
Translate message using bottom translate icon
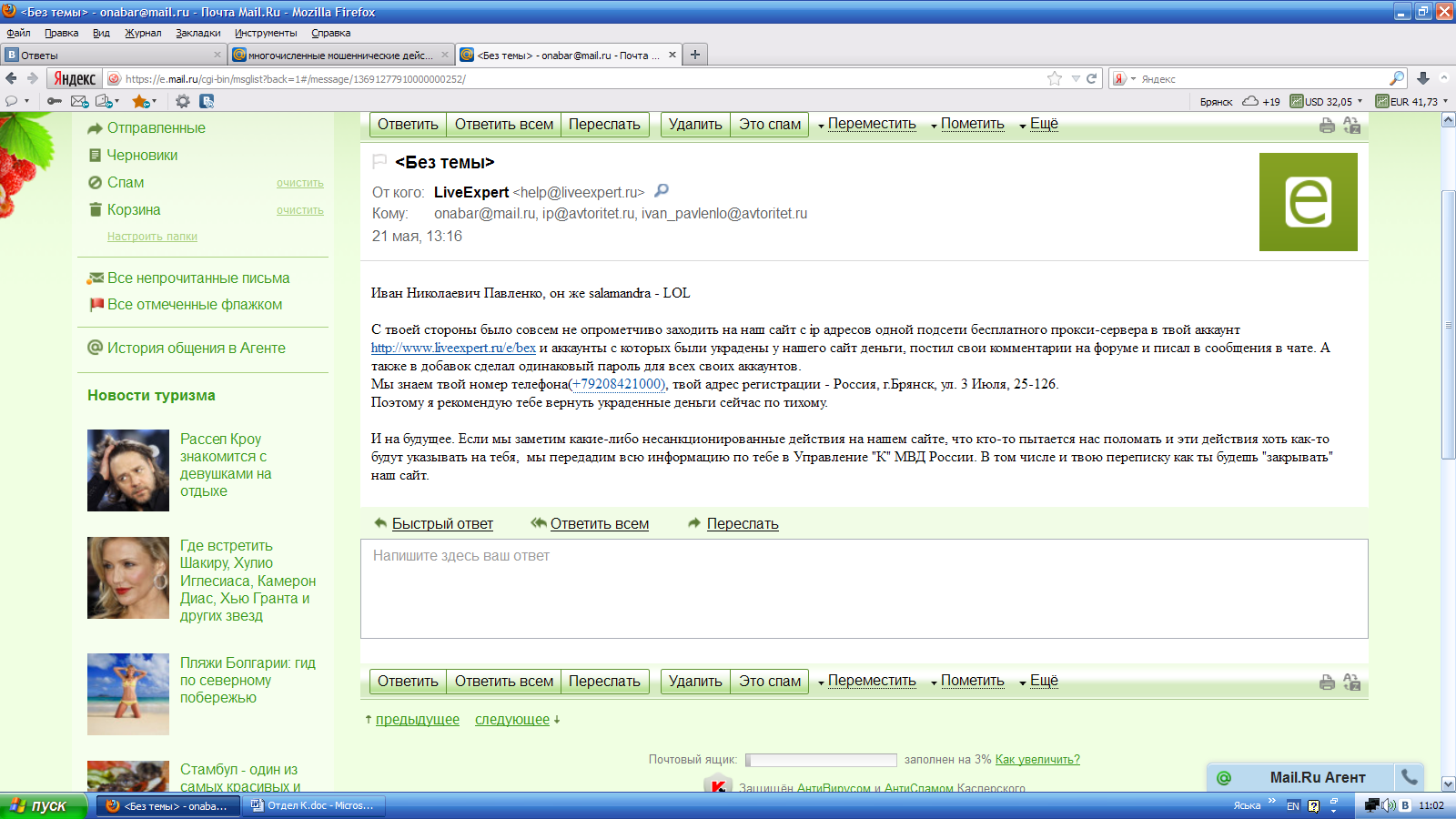(x=1351, y=682)
